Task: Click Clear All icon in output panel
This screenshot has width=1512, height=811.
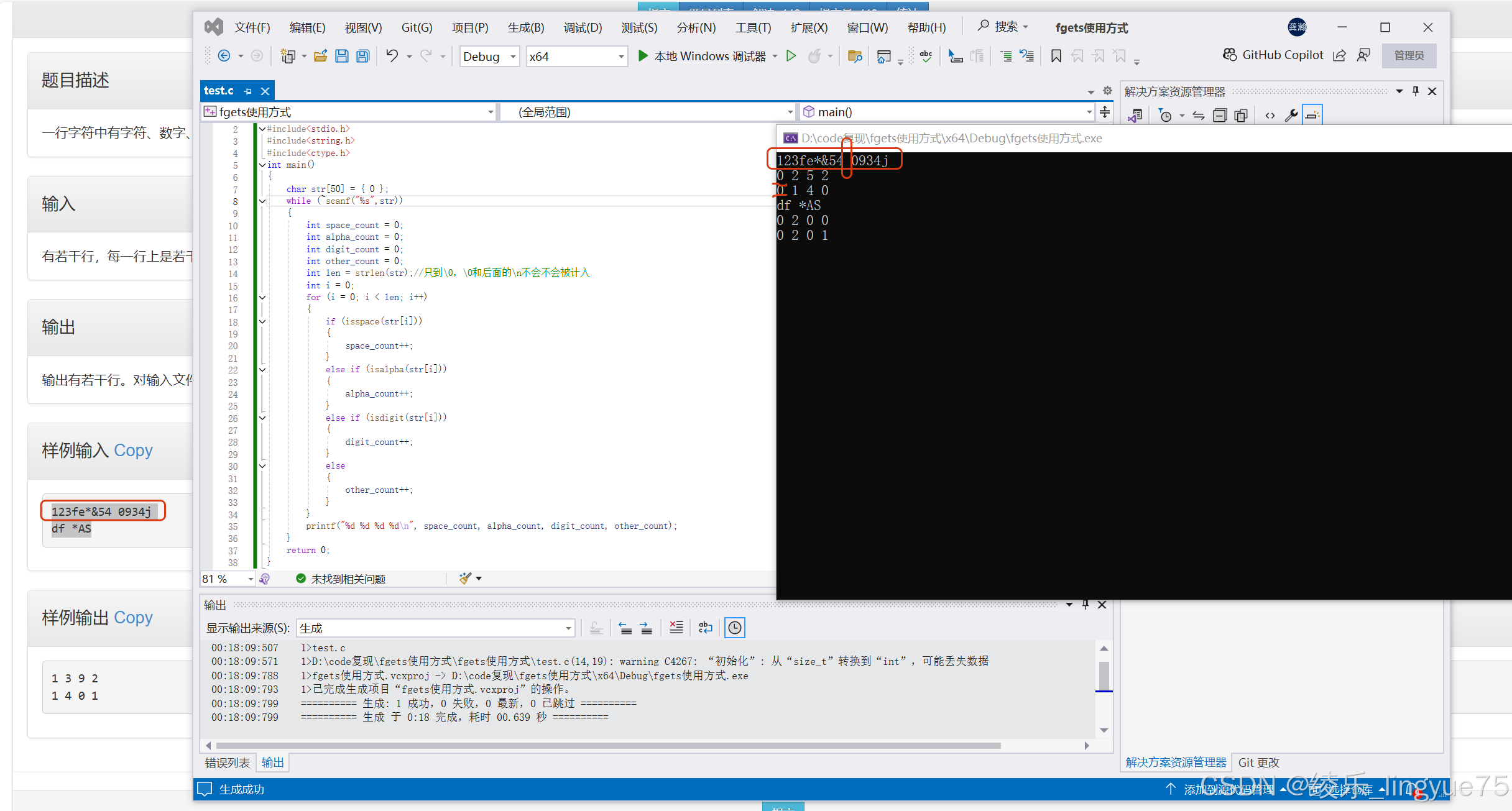Action: (x=676, y=628)
